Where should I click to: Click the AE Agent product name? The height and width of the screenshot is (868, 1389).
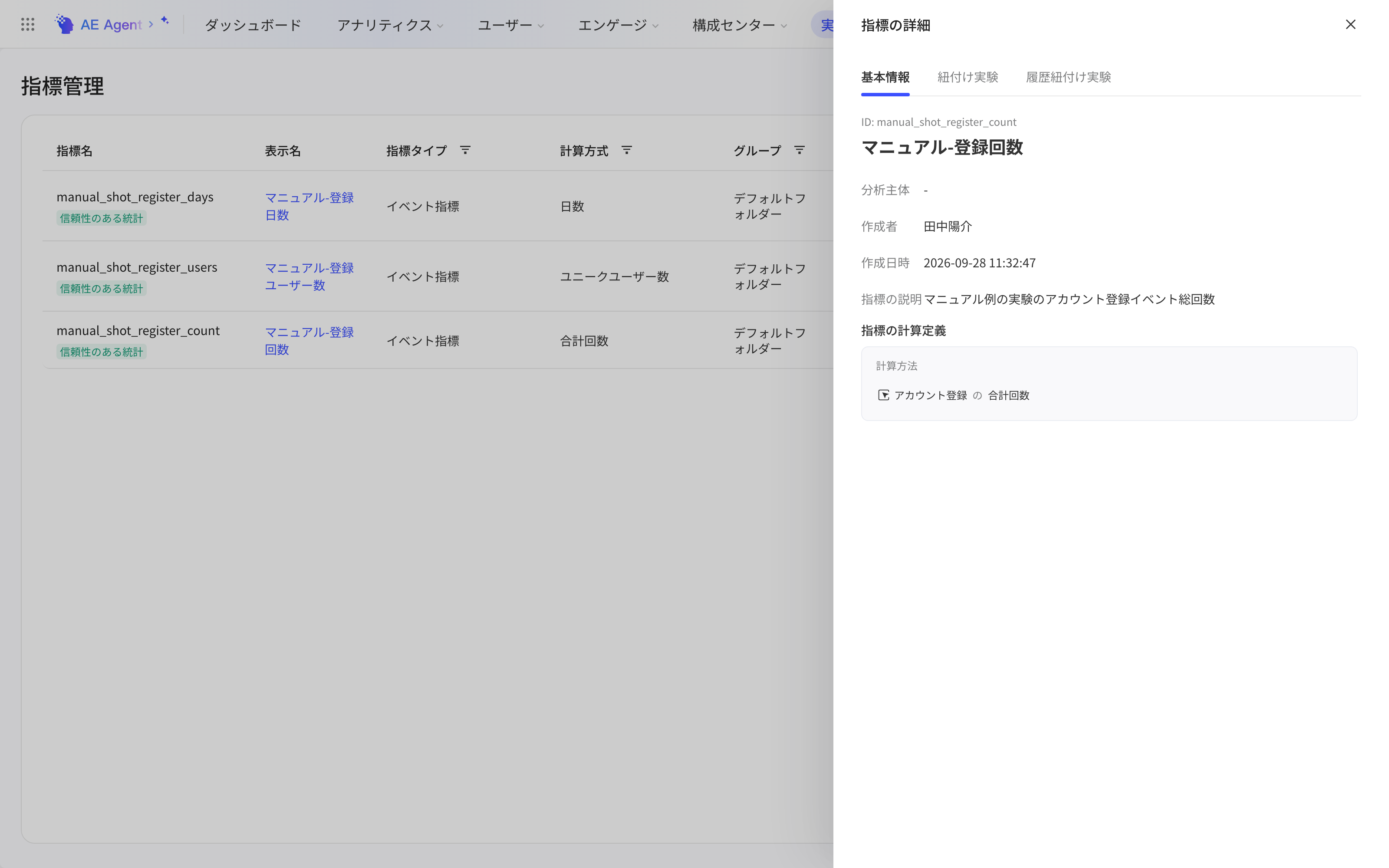pyautogui.click(x=111, y=25)
